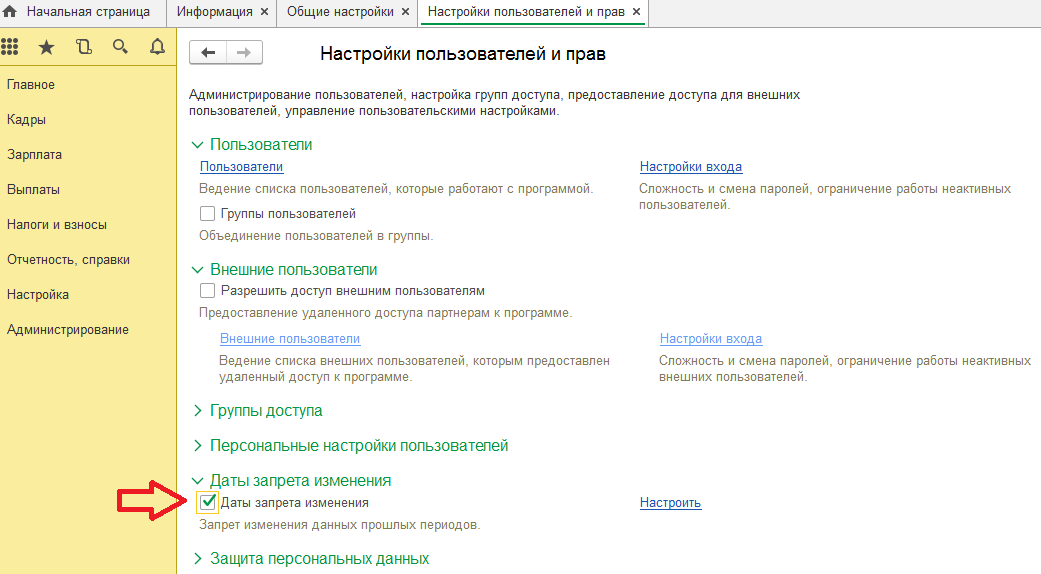
Task: Open the sections menu grid icon
Action: [9, 47]
